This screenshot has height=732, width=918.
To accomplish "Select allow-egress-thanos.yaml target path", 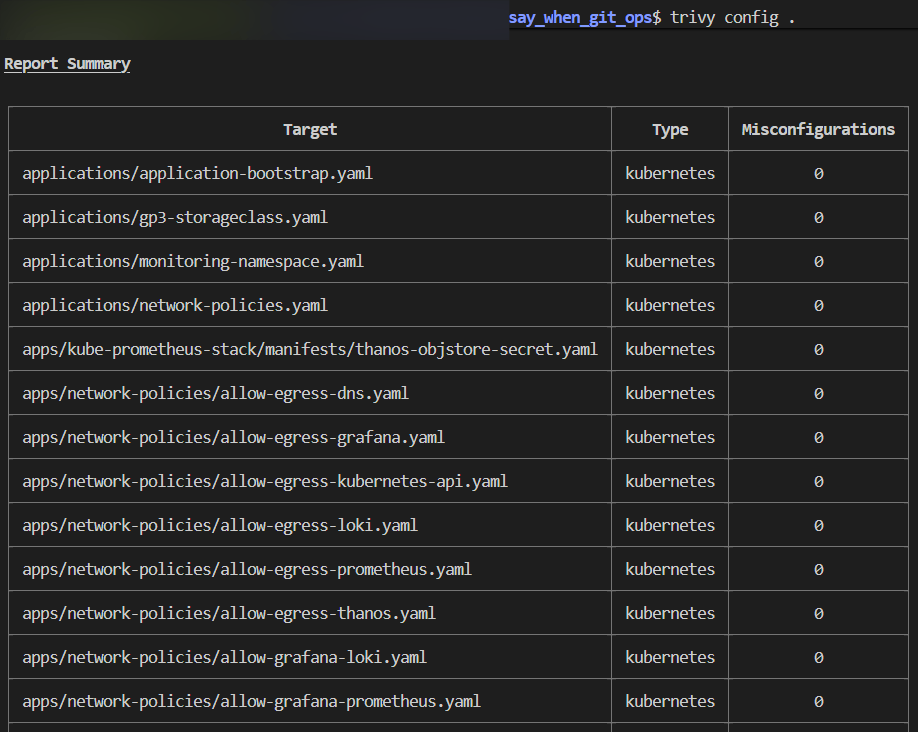I will (229, 613).
